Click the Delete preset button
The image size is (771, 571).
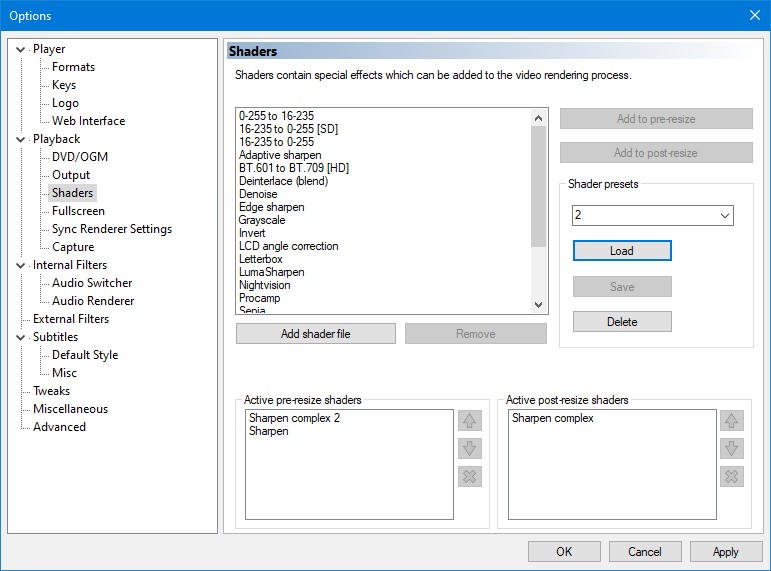coord(622,322)
